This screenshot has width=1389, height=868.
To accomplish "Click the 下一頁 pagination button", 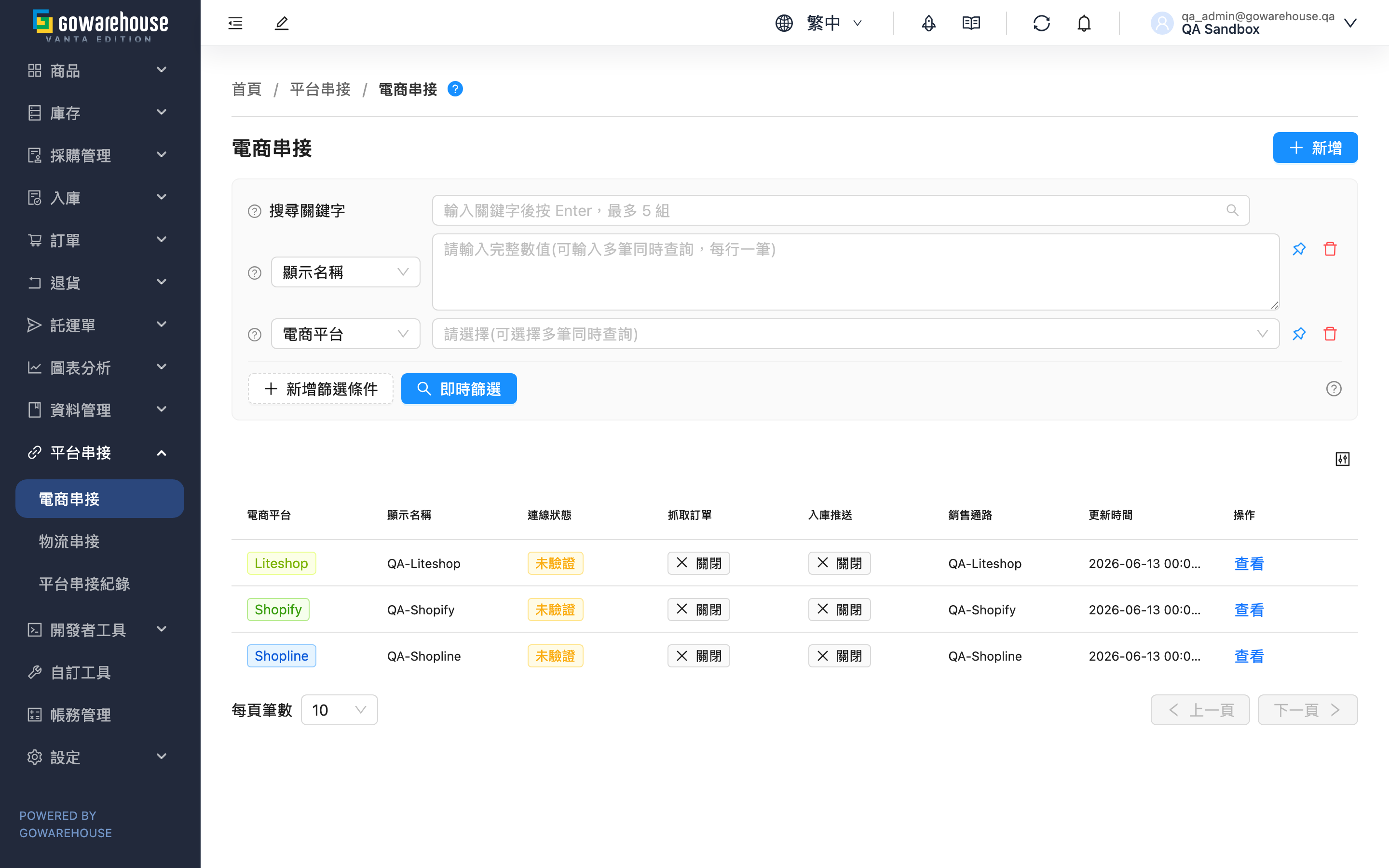I will 1307,710.
